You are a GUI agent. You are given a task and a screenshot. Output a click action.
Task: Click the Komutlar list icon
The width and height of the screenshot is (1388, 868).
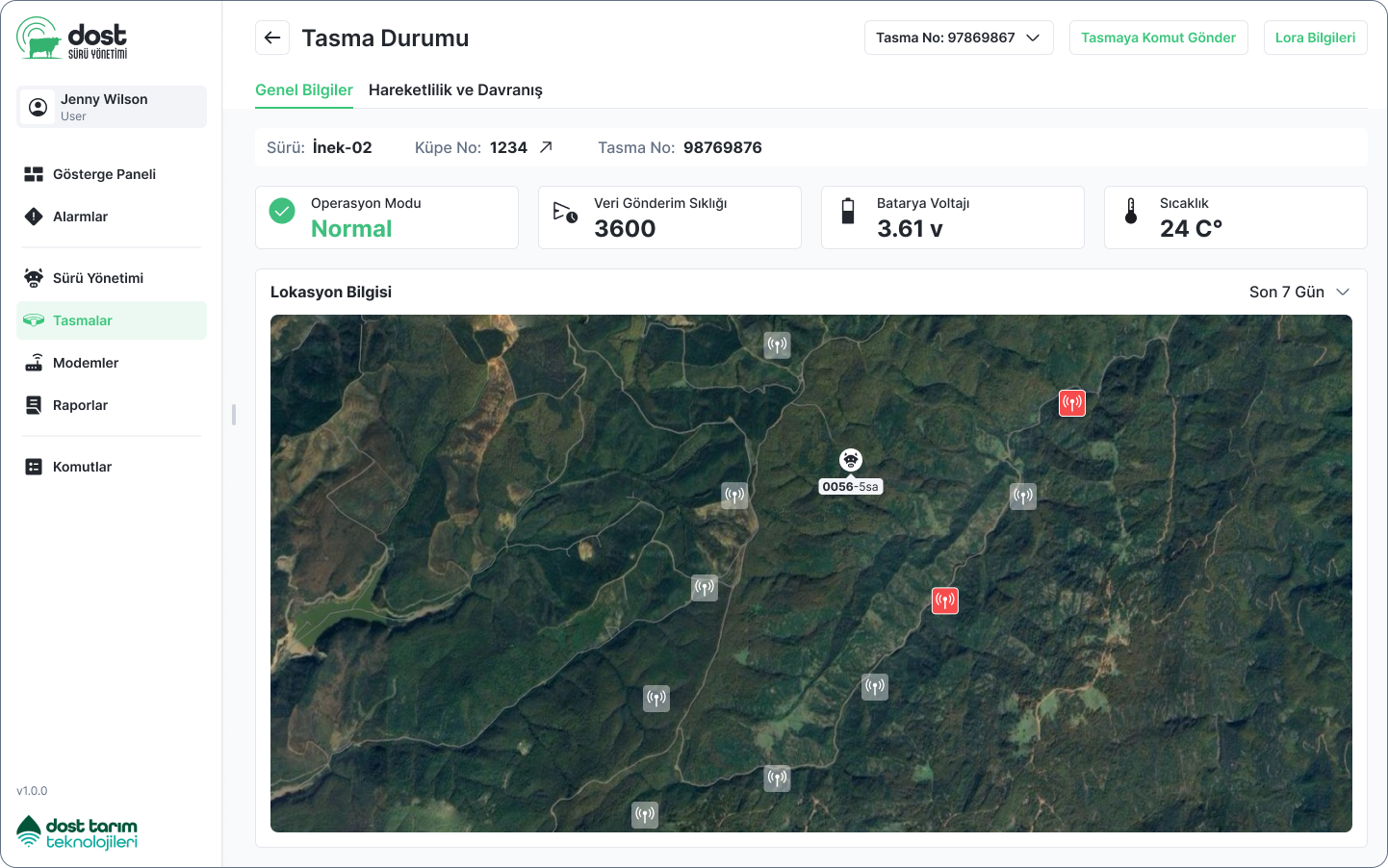34,467
